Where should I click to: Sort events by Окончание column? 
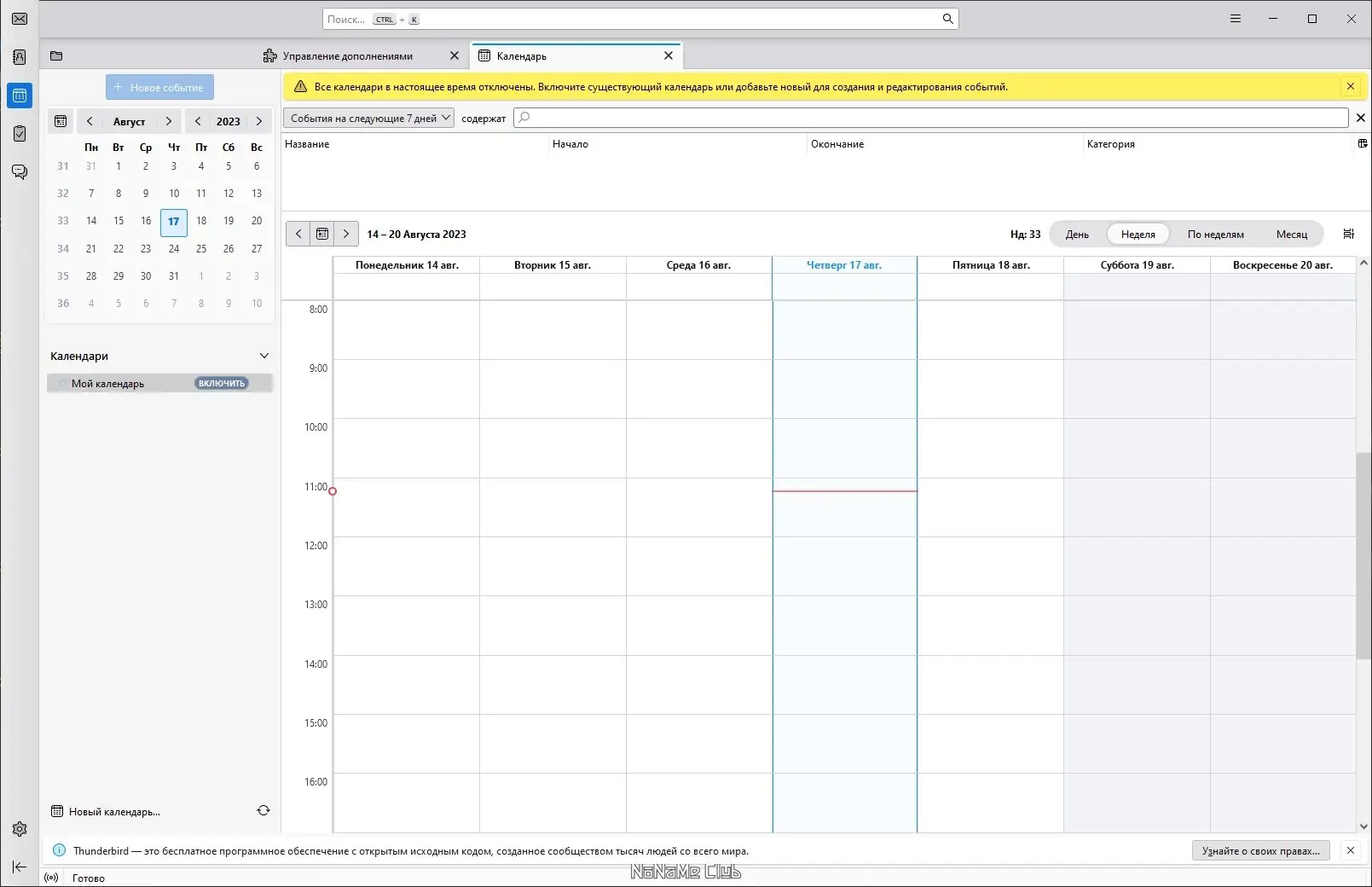(x=946, y=144)
